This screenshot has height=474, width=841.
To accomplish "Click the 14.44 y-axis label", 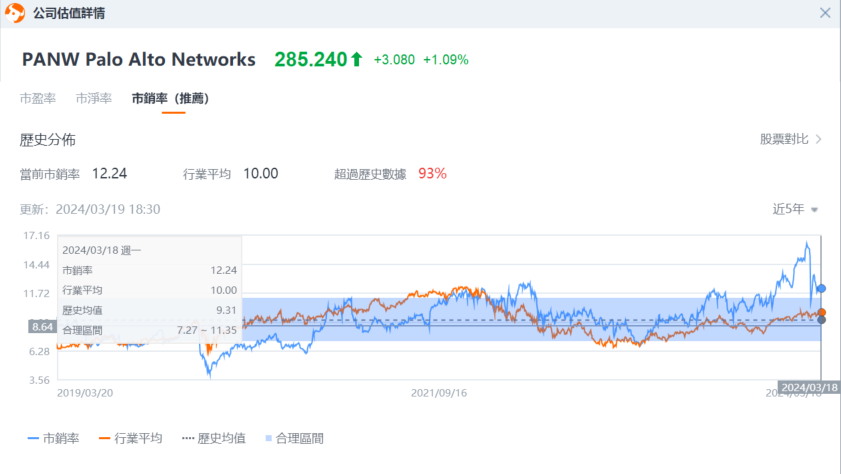I will pyautogui.click(x=36, y=265).
